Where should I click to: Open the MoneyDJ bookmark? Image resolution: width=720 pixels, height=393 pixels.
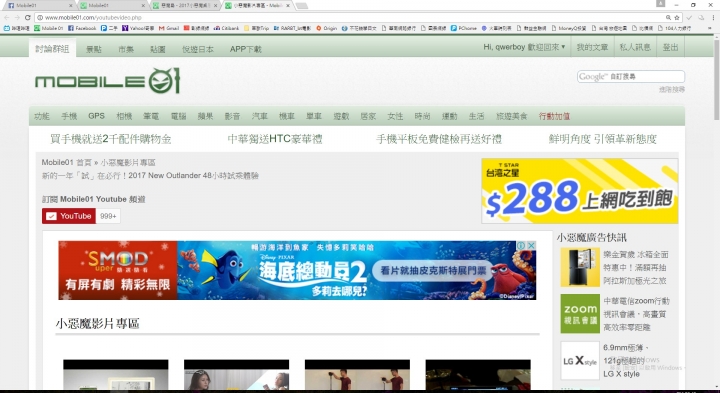569,28
